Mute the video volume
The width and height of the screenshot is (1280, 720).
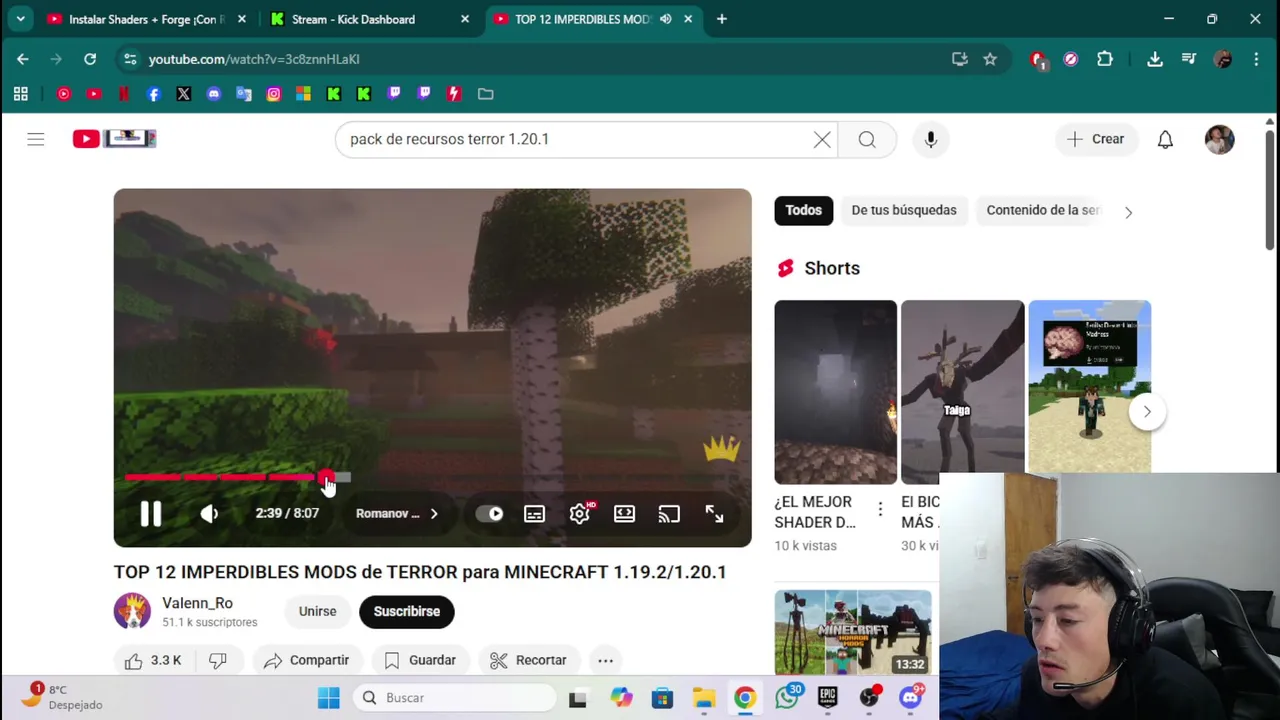(x=209, y=513)
